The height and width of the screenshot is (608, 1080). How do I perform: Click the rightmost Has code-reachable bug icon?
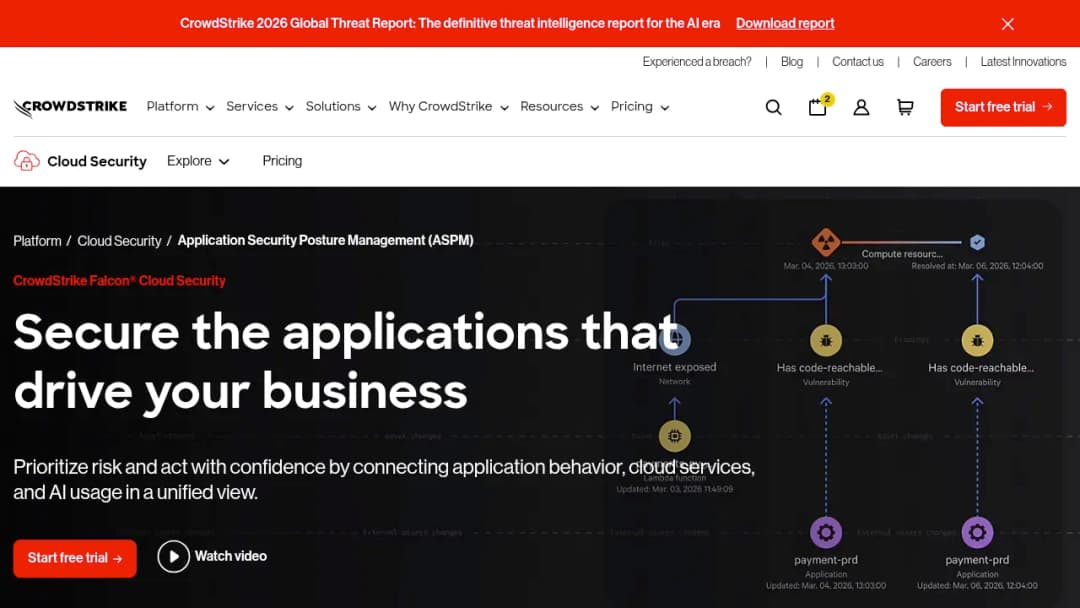tap(977, 340)
